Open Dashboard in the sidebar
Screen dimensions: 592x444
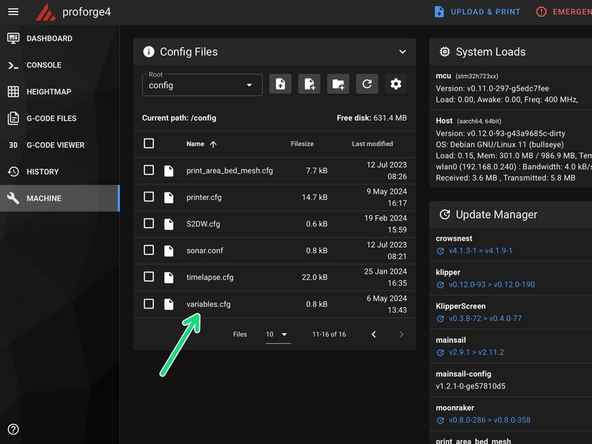(x=60, y=39)
